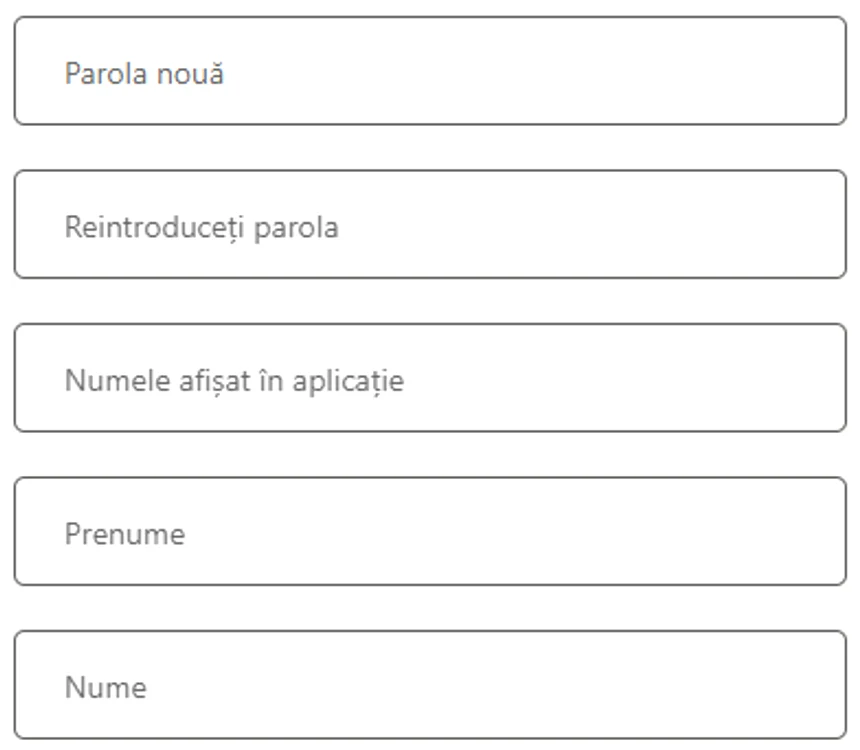Focus the Reintroduceți parola field

[x=430, y=224]
